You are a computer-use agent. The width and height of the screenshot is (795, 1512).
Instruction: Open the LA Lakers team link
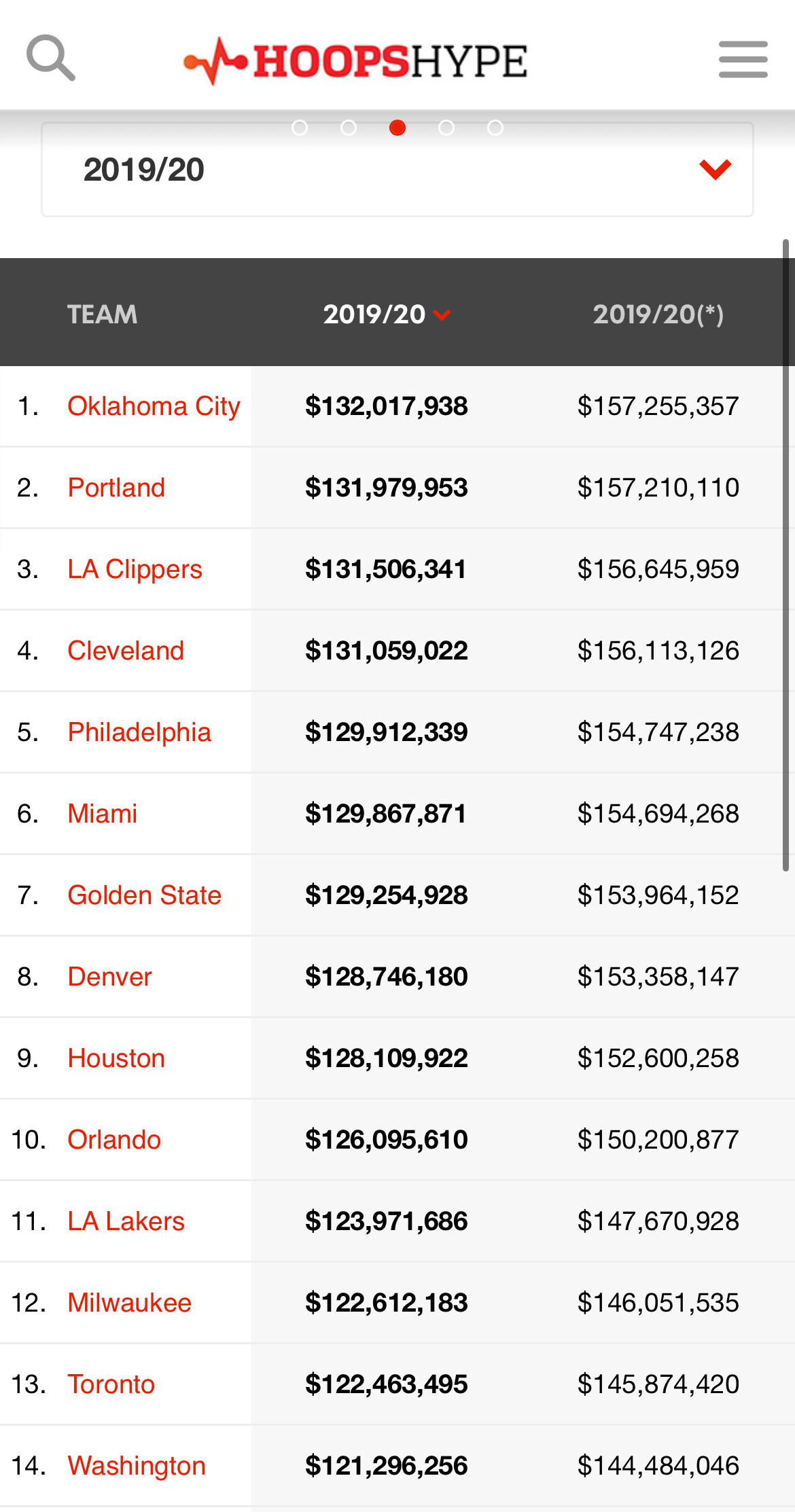[x=126, y=1221]
